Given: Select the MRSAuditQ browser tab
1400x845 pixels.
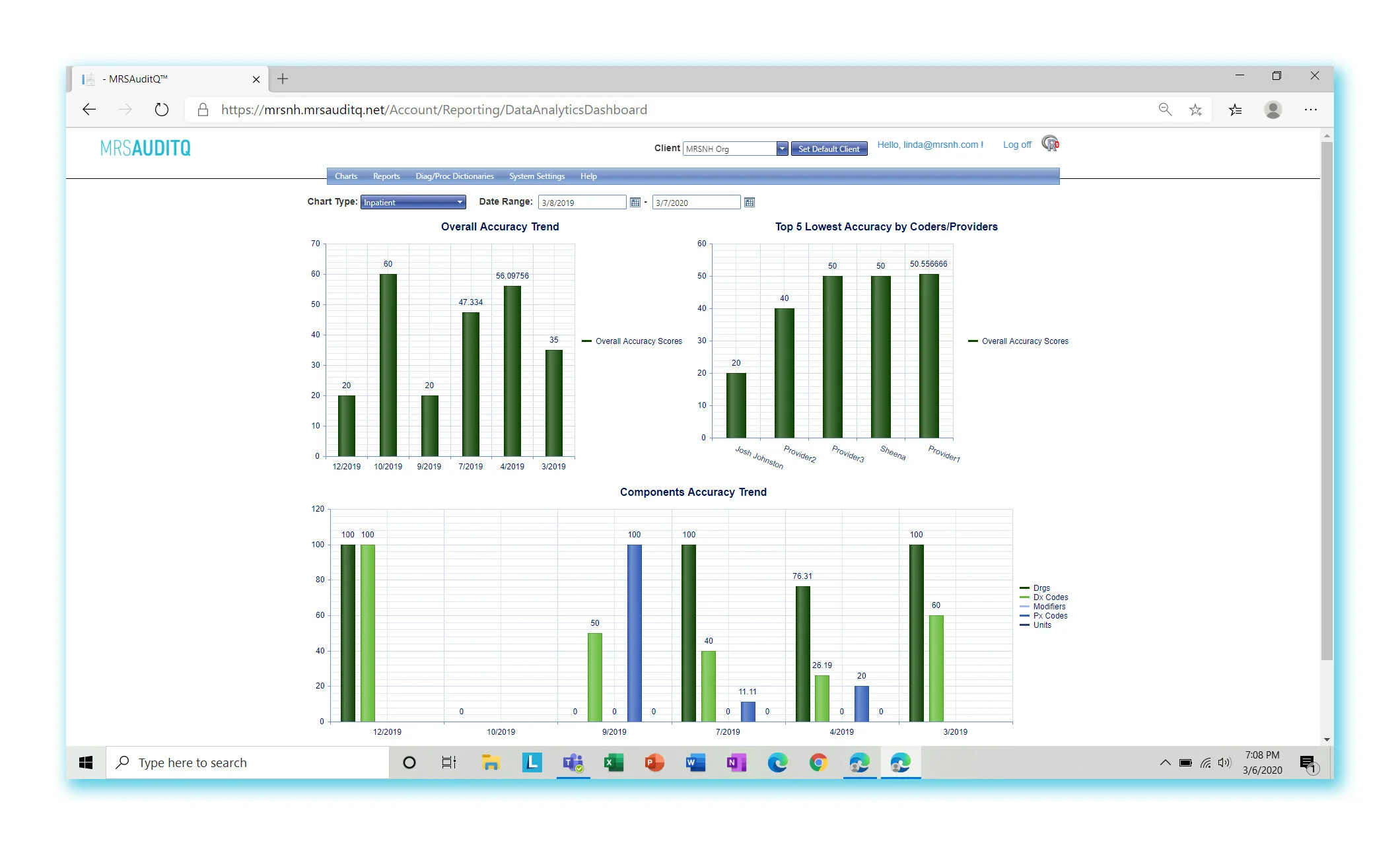Looking at the screenshot, I should (168, 79).
